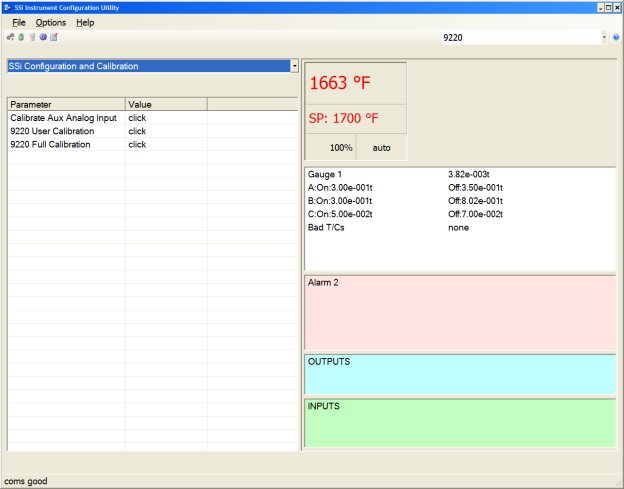Click the auto mode indicator
This screenshot has height=489, width=624.
382,147
